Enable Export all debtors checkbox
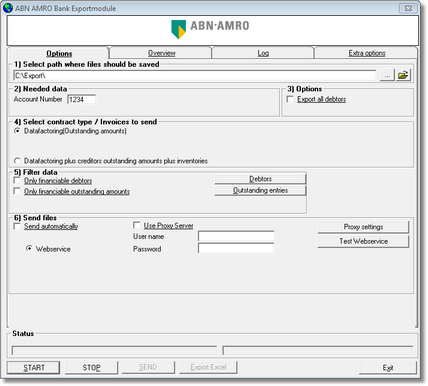The height and width of the screenshot is (386, 428). point(290,99)
